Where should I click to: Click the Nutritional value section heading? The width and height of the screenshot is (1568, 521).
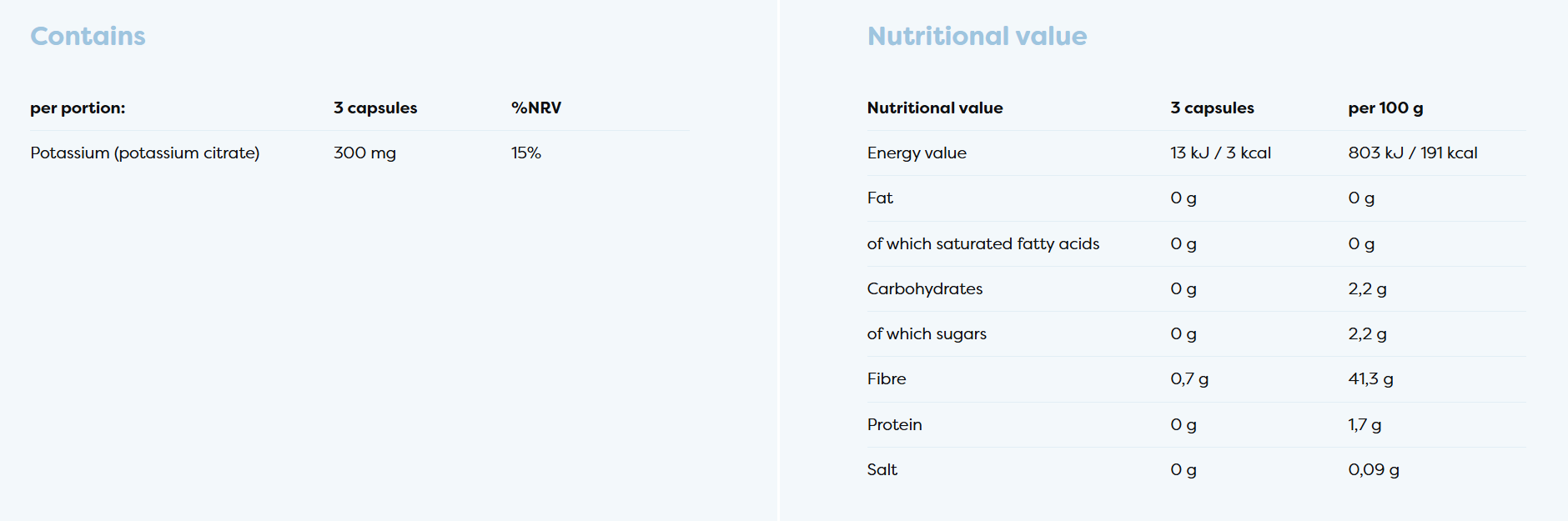point(977,36)
